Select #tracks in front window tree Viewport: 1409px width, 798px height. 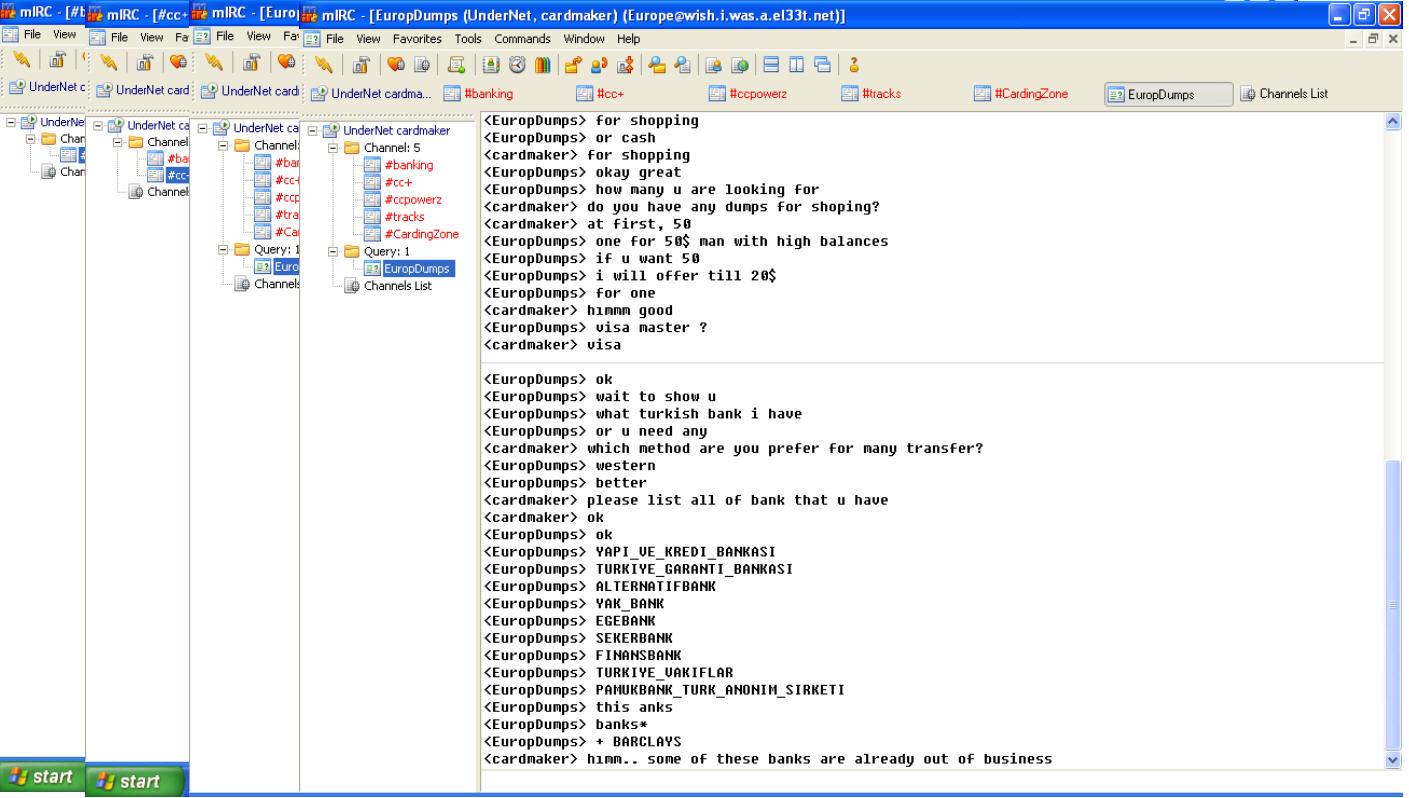404,217
